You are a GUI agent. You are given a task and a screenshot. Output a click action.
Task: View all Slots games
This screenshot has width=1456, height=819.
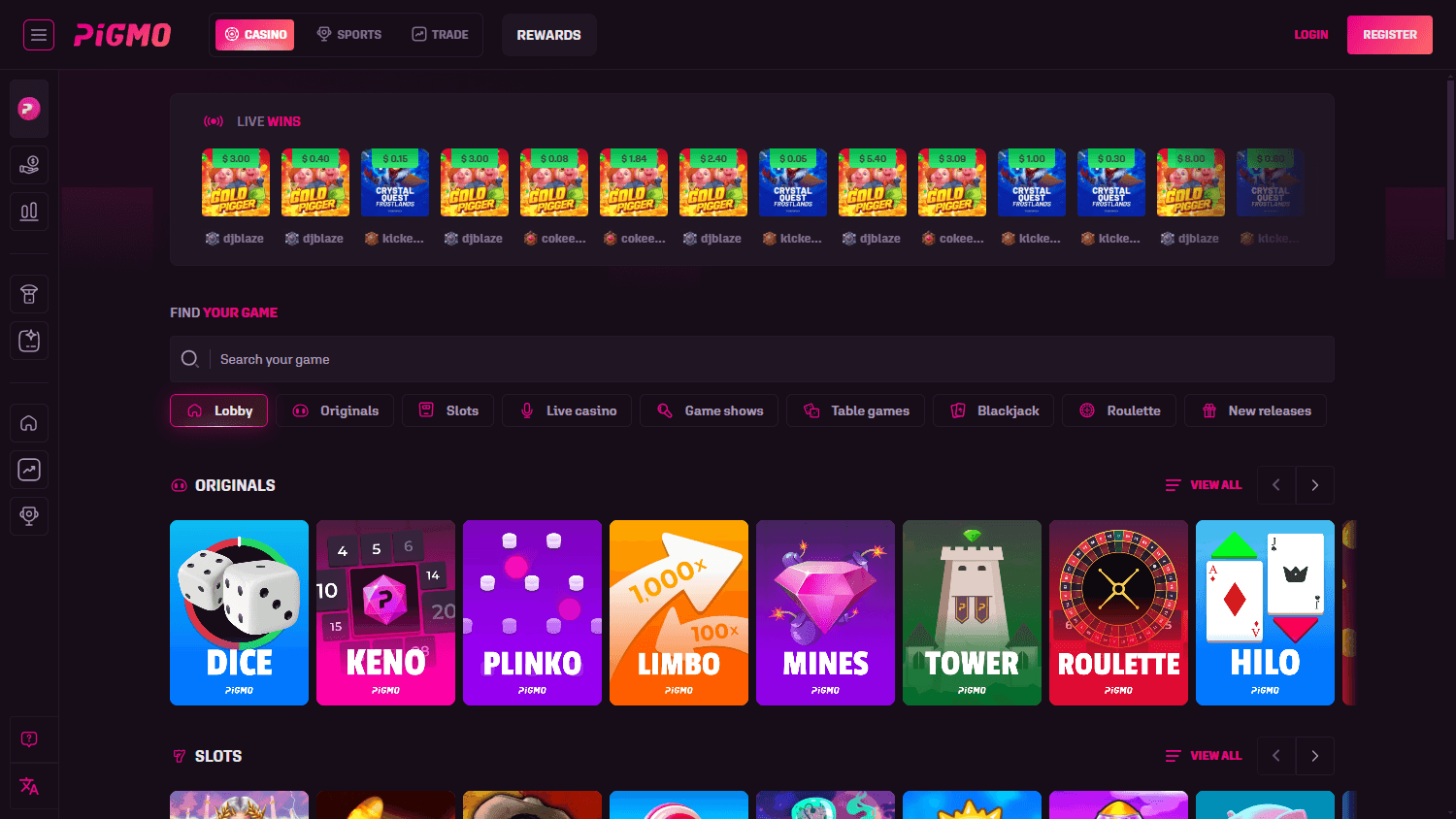[1204, 756]
